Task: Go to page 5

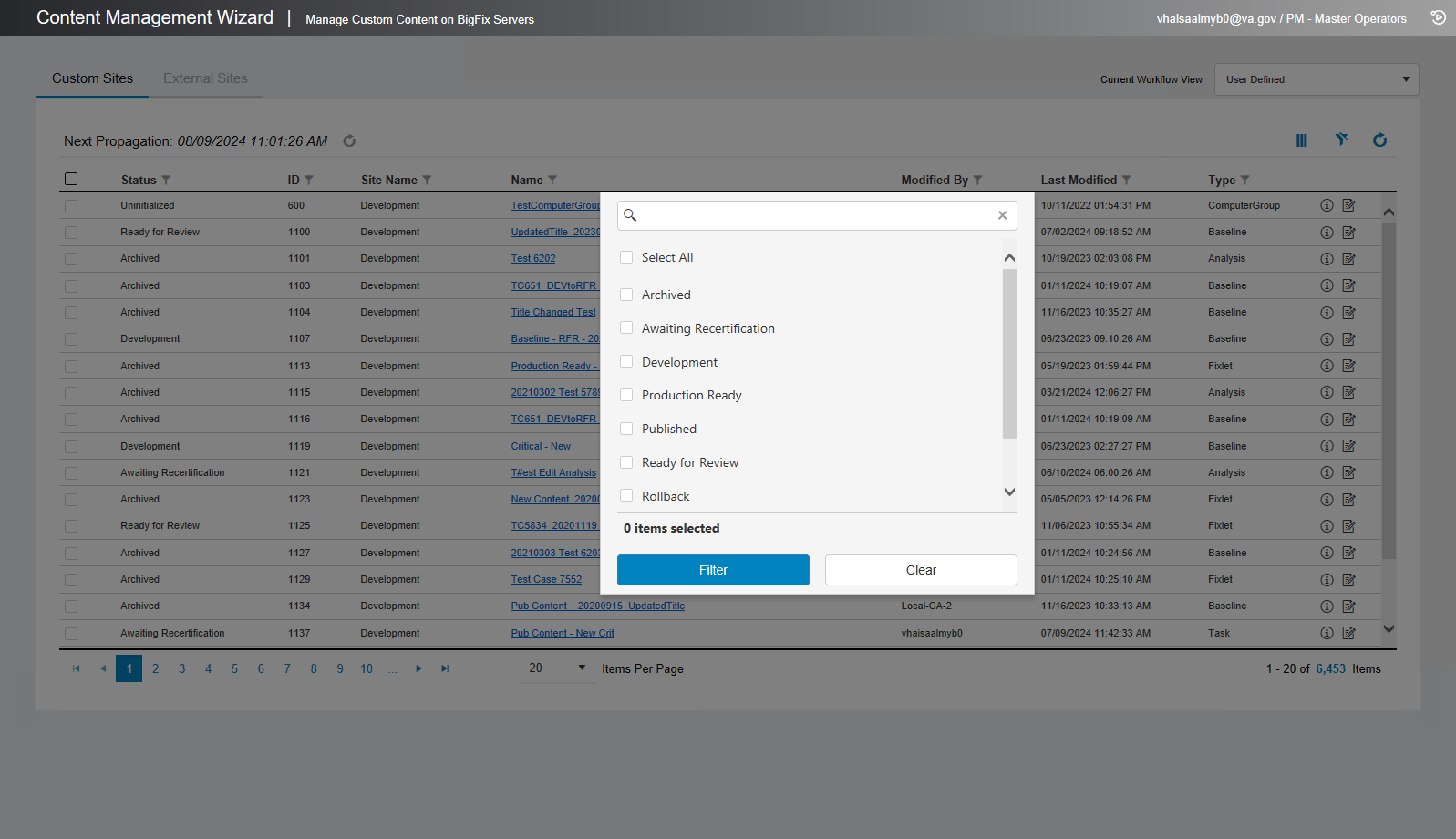Action: tap(234, 668)
